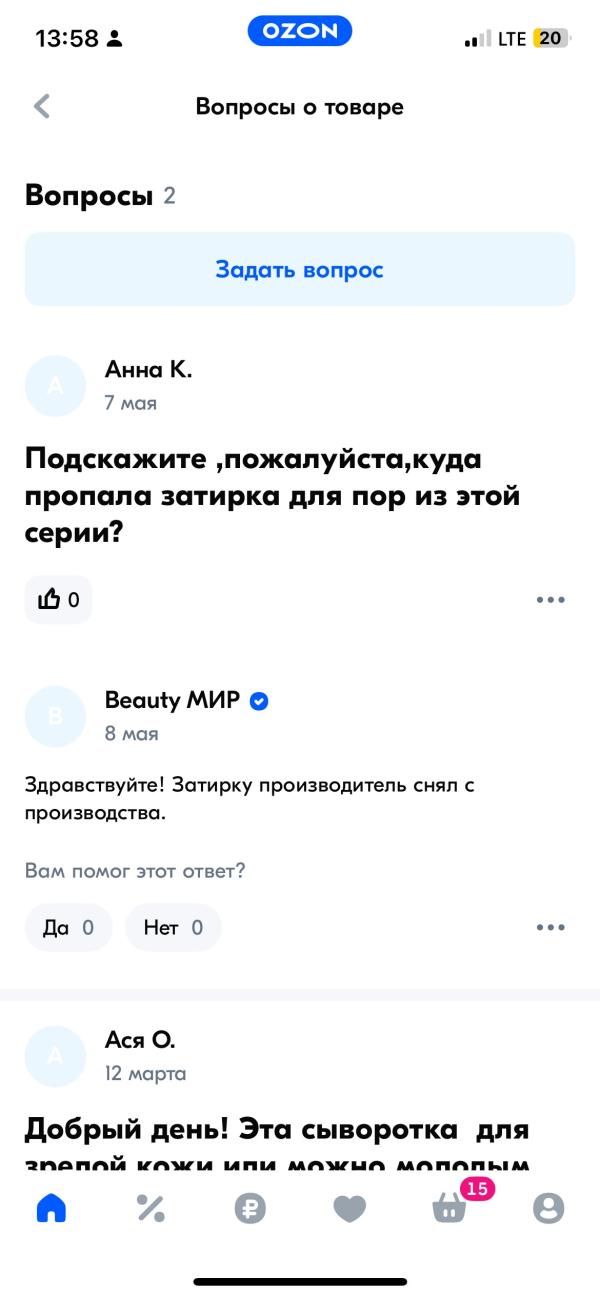Mark the answer as unhelpful with Нет
Image resolution: width=600 pixels, height=1297 pixels.
click(x=173, y=928)
